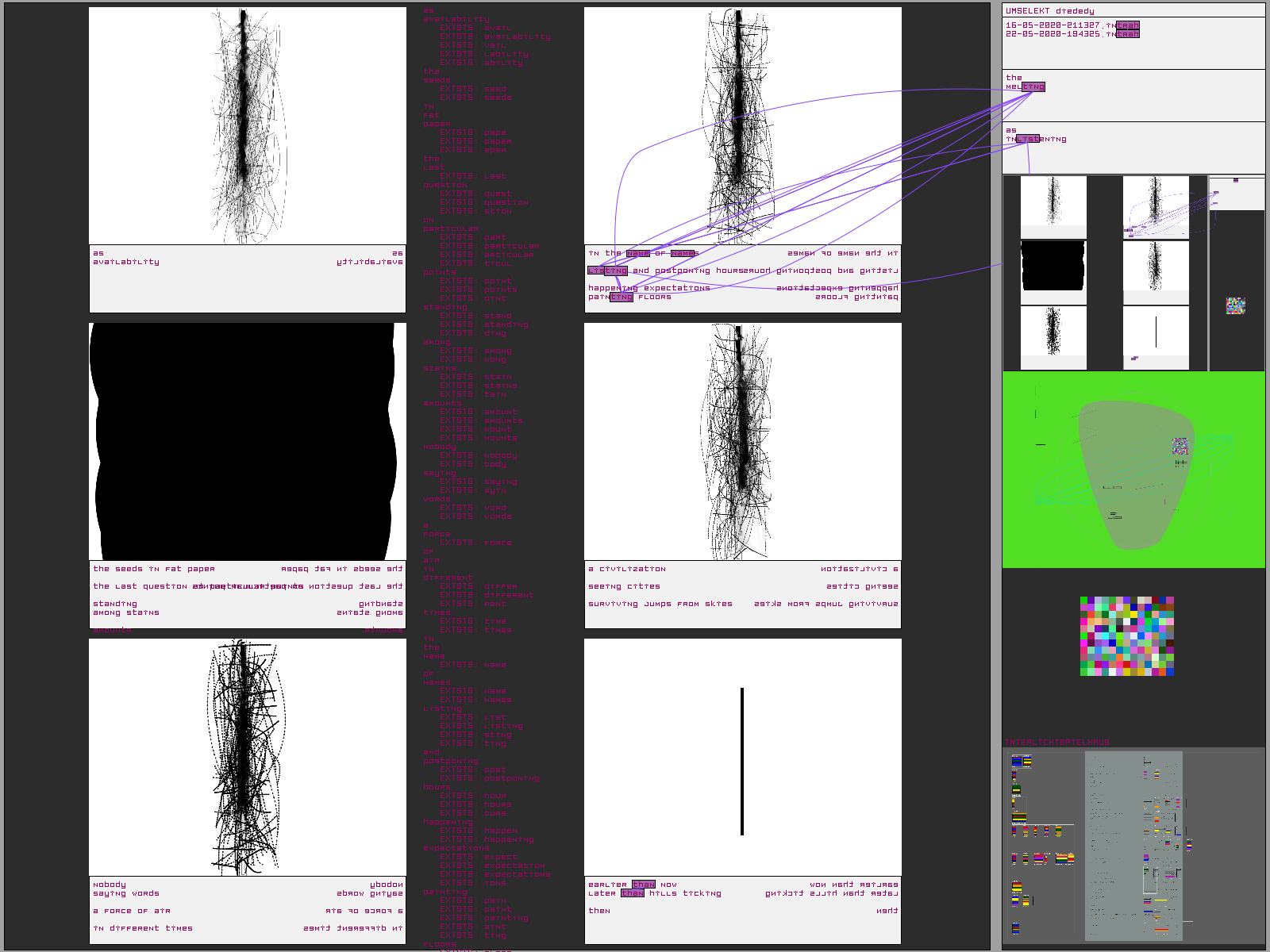The width and height of the screenshot is (1270, 952).
Task: Click the small pixel grid icon in the thumbnail strip
Action: pos(1235,305)
